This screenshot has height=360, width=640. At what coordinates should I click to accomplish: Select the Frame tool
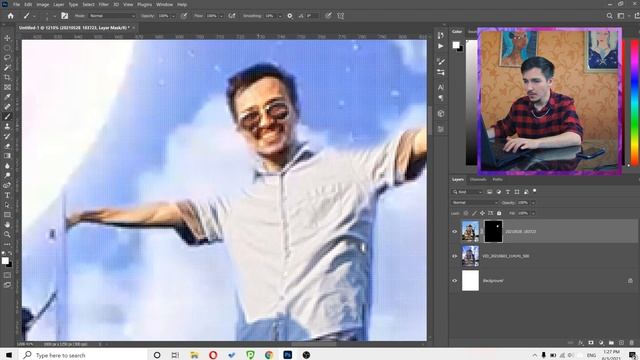click(x=7, y=87)
